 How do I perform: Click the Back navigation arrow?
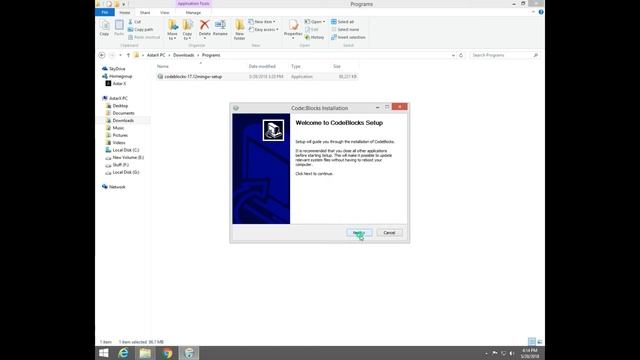102,55
